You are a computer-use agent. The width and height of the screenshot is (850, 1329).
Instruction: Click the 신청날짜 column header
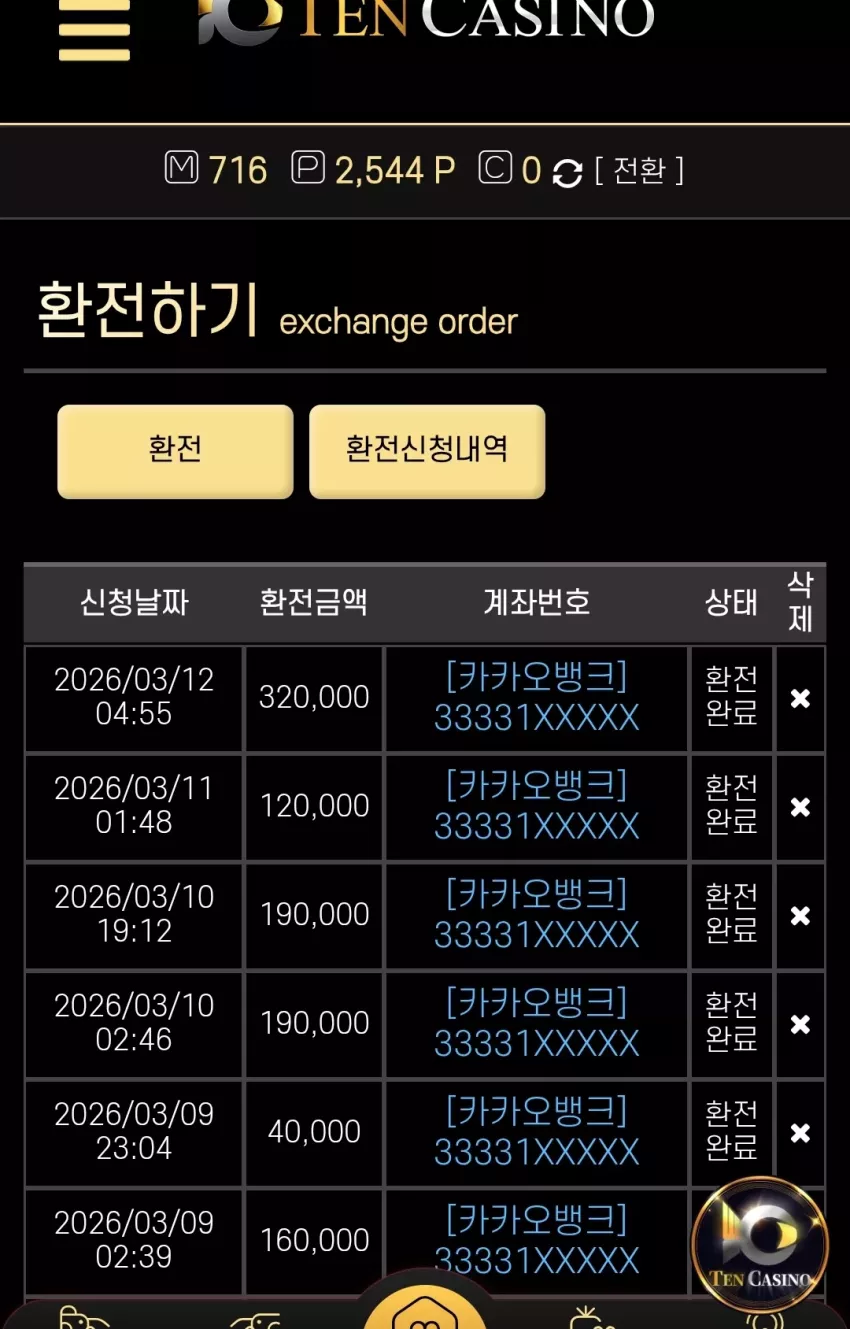(134, 602)
